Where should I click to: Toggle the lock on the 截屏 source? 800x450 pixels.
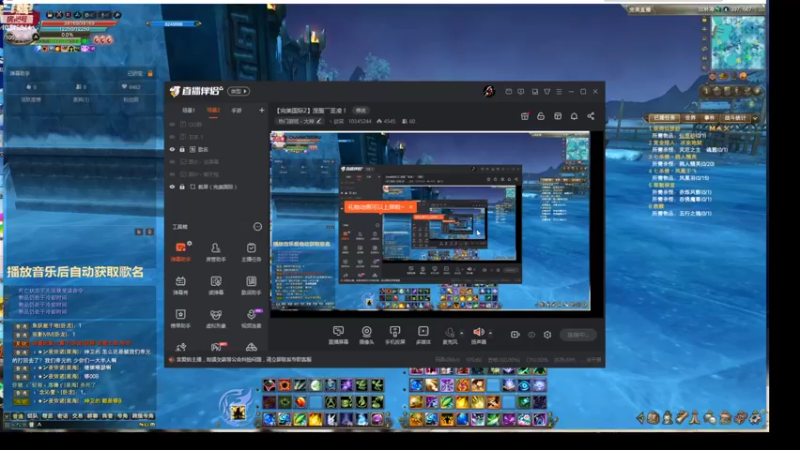click(x=182, y=187)
